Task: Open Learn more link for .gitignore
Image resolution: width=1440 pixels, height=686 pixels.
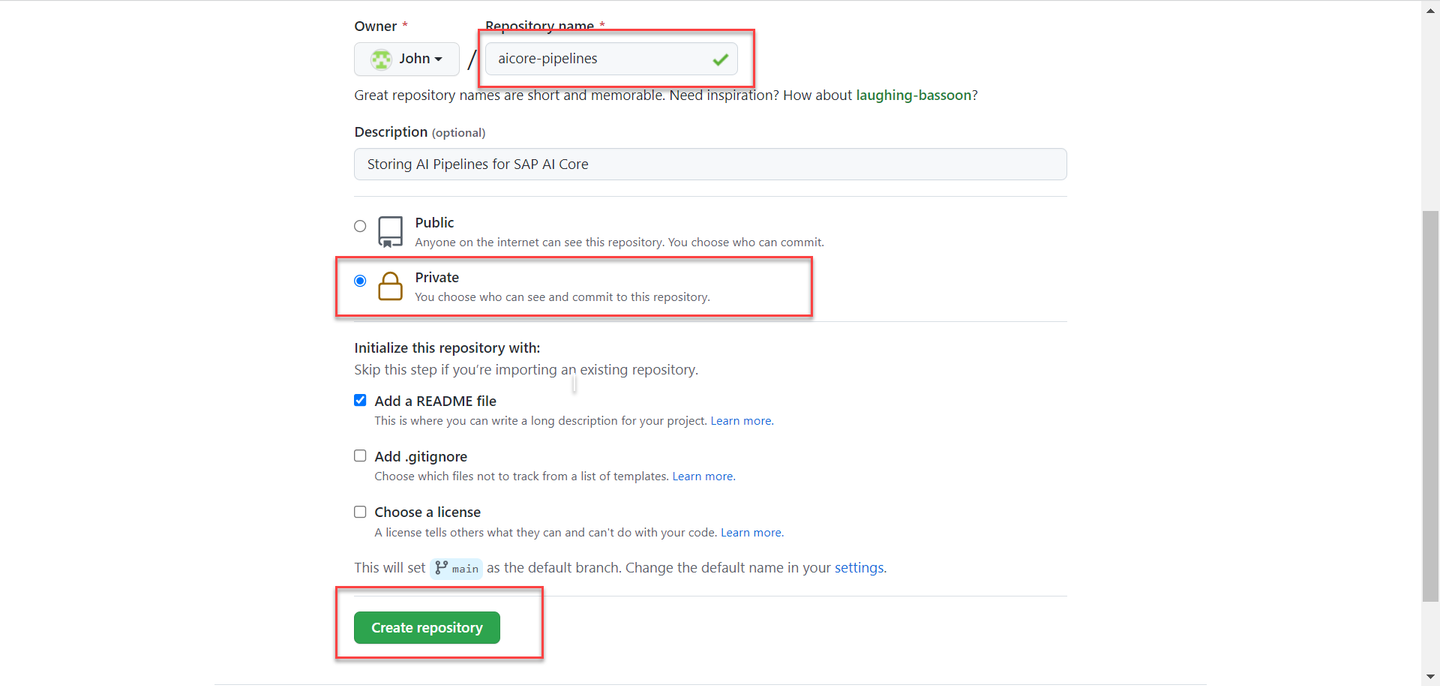Action: [703, 476]
